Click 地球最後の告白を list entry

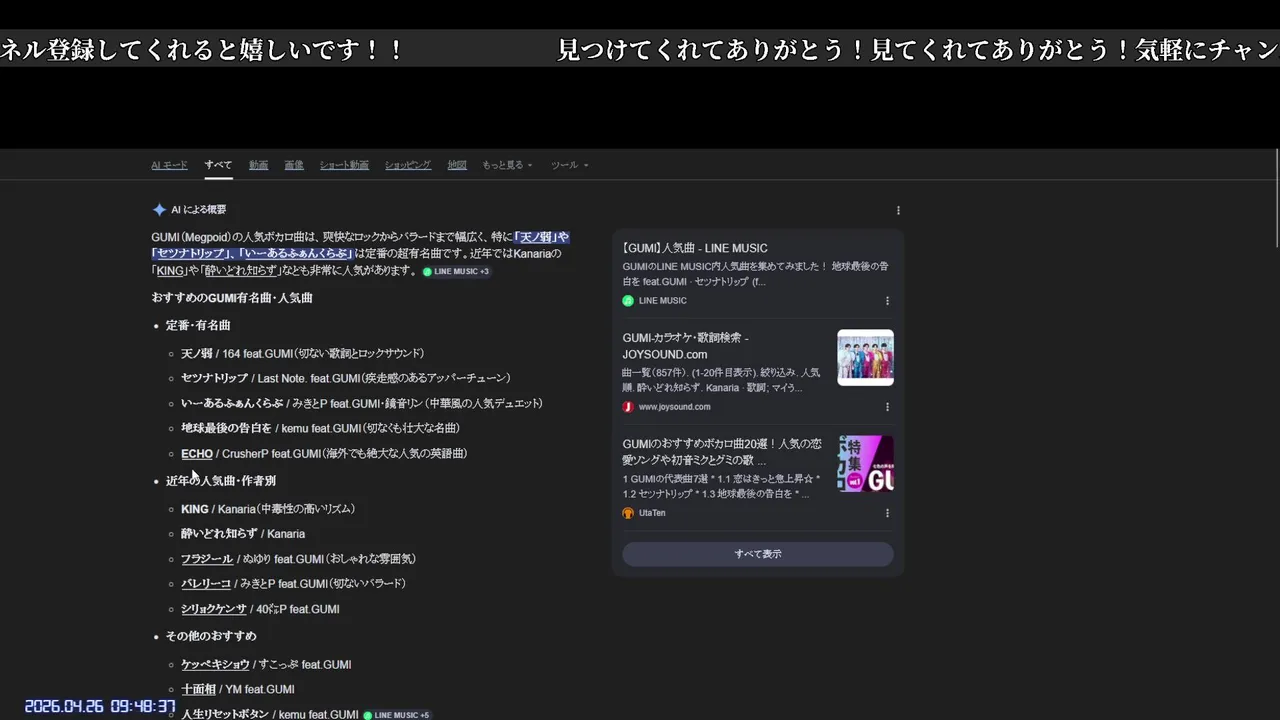[320, 428]
